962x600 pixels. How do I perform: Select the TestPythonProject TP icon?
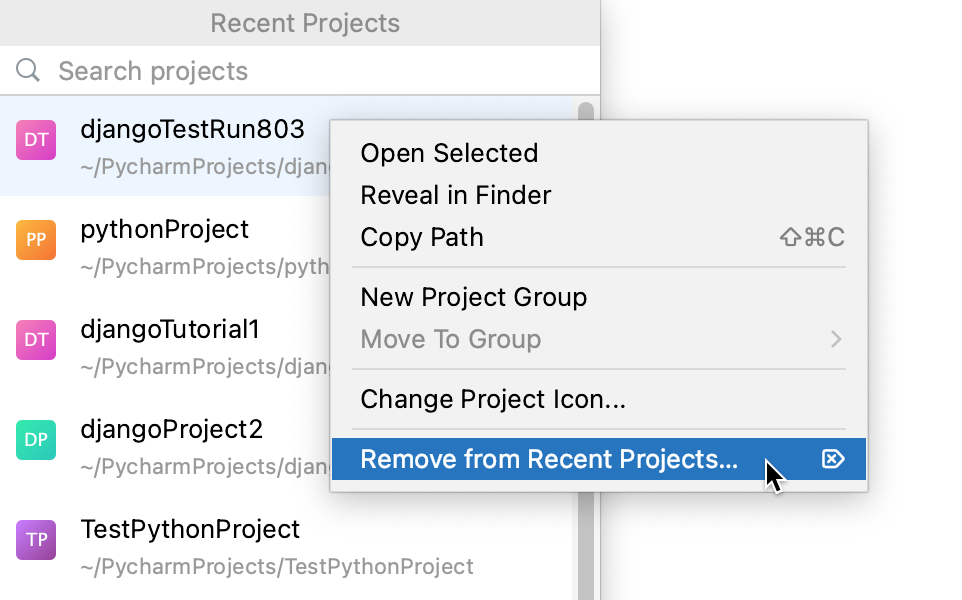click(x=36, y=540)
